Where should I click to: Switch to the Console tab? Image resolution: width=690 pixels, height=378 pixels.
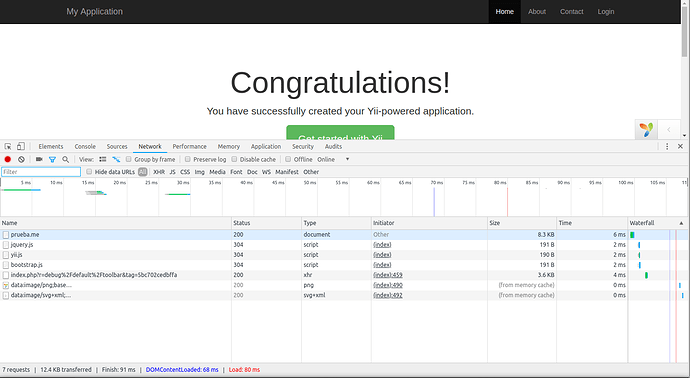85,147
